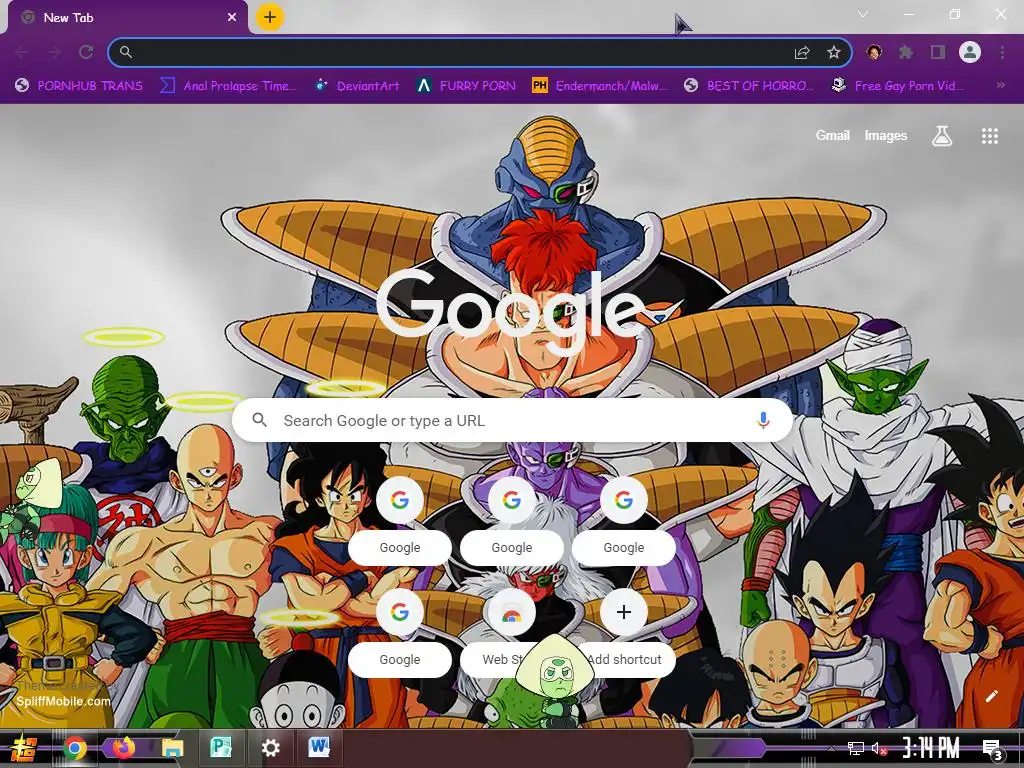Screen dimensions: 1024x768
Task: Open Google Images link
Action: (x=886, y=135)
